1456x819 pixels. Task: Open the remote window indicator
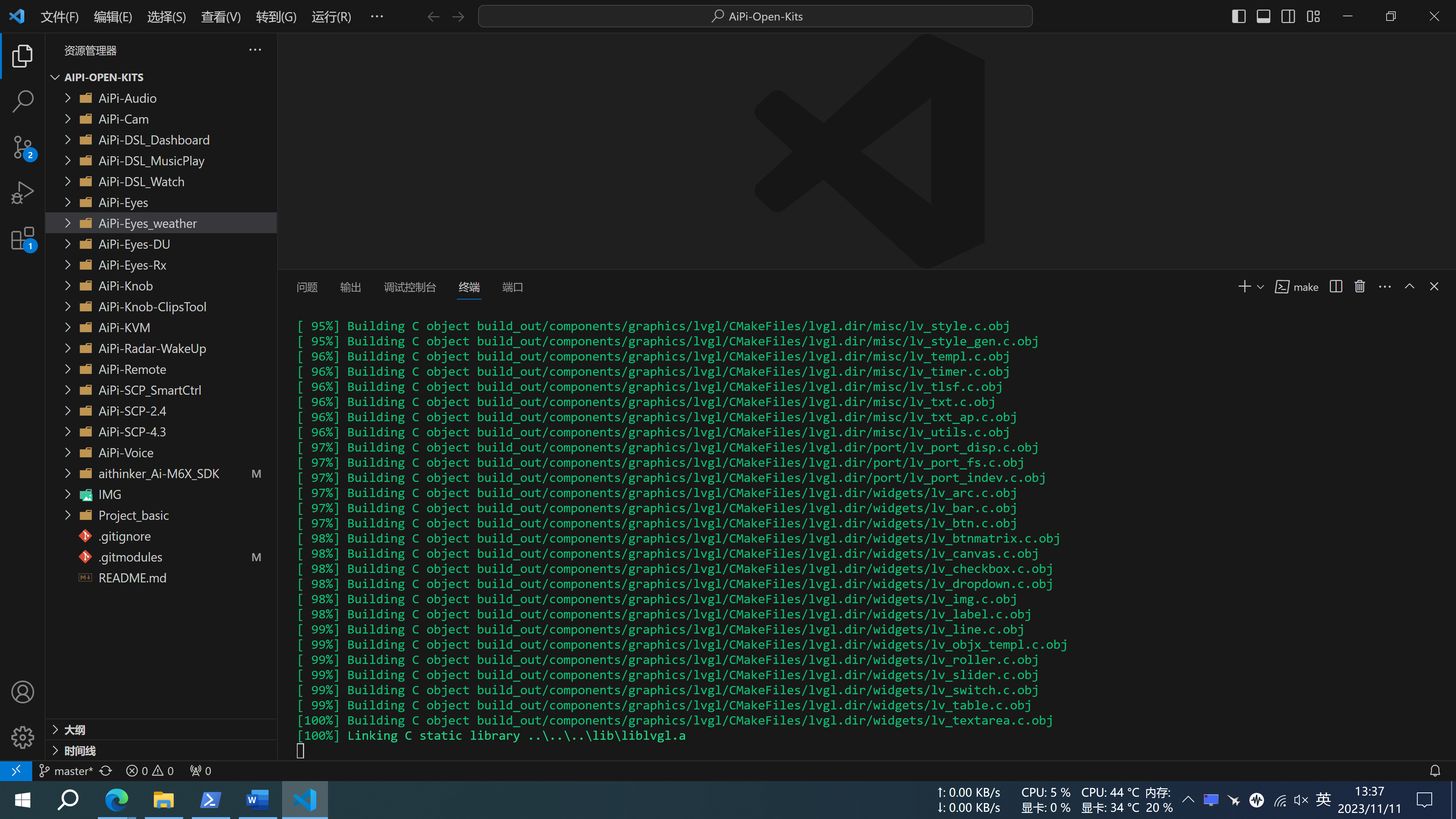click(16, 770)
